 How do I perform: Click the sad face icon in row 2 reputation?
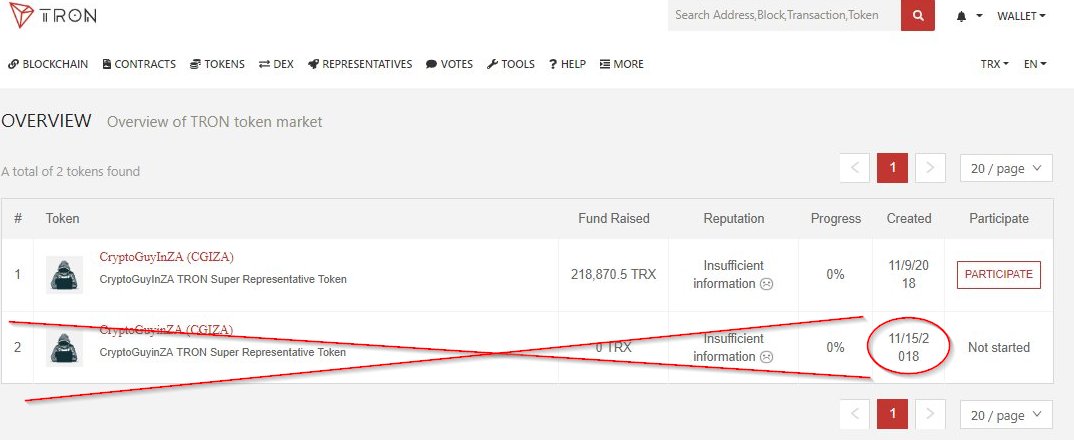click(x=767, y=357)
